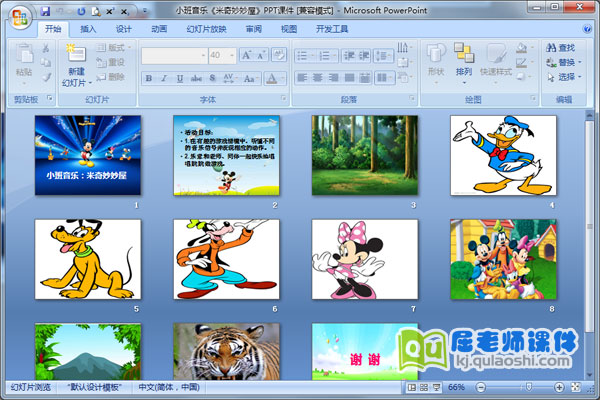Select the Format Painter brush
The width and height of the screenshot is (600, 400).
[46, 77]
